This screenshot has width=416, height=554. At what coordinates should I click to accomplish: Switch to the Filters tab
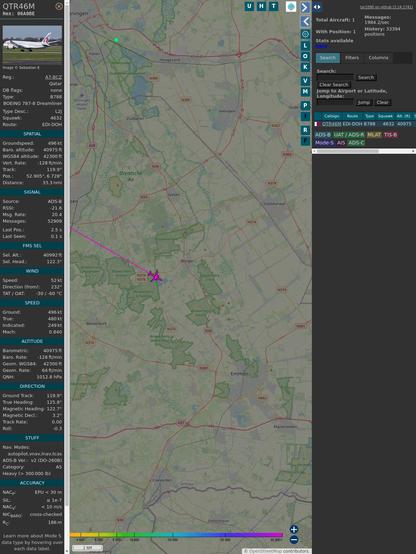click(352, 58)
